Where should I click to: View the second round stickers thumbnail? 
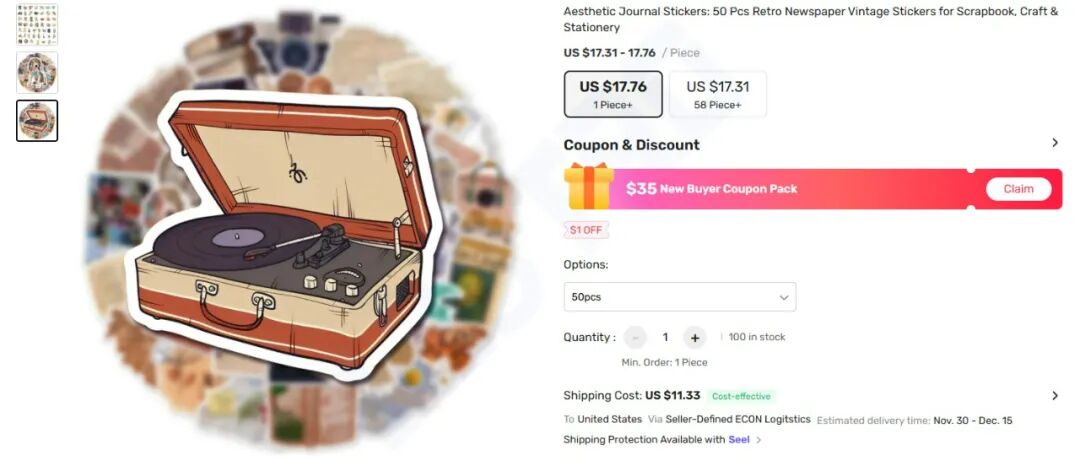pyautogui.click(x=37, y=72)
